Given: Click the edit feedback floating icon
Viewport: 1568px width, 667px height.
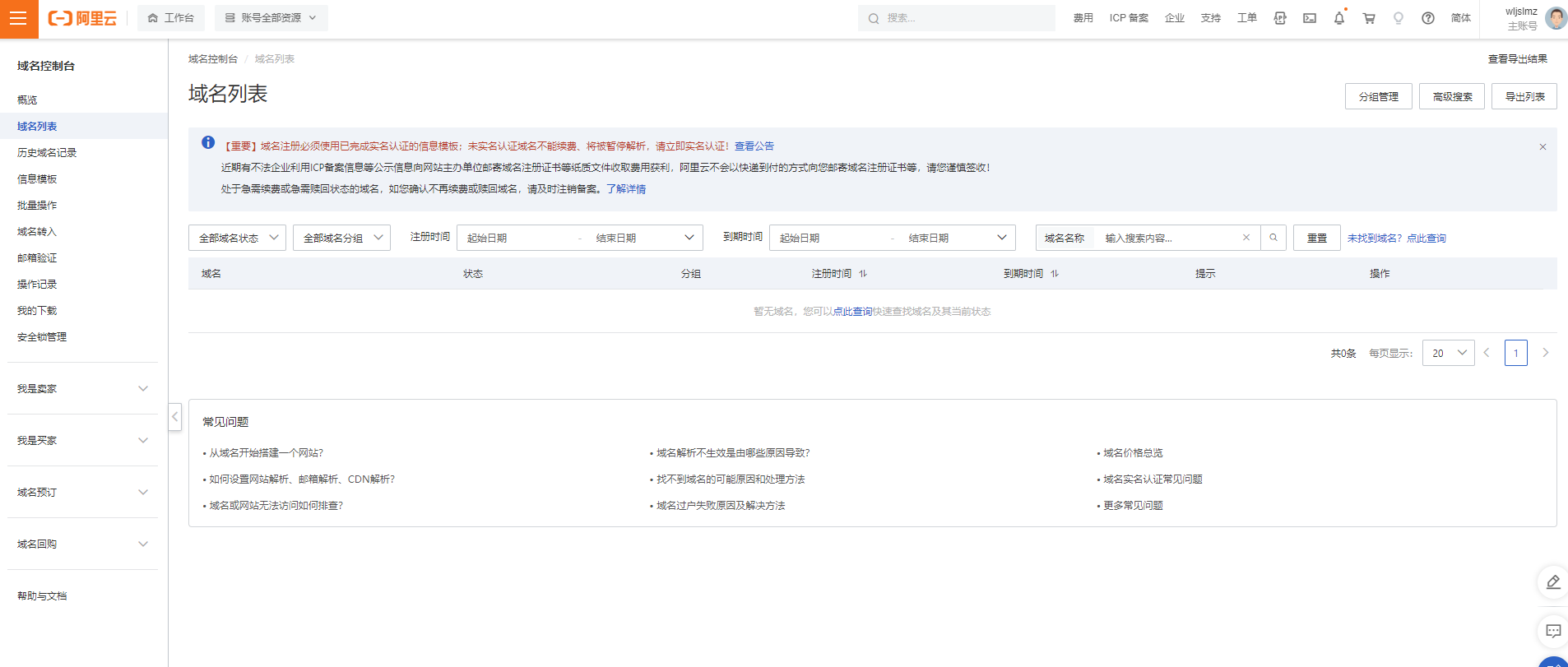Looking at the screenshot, I should [x=1553, y=582].
